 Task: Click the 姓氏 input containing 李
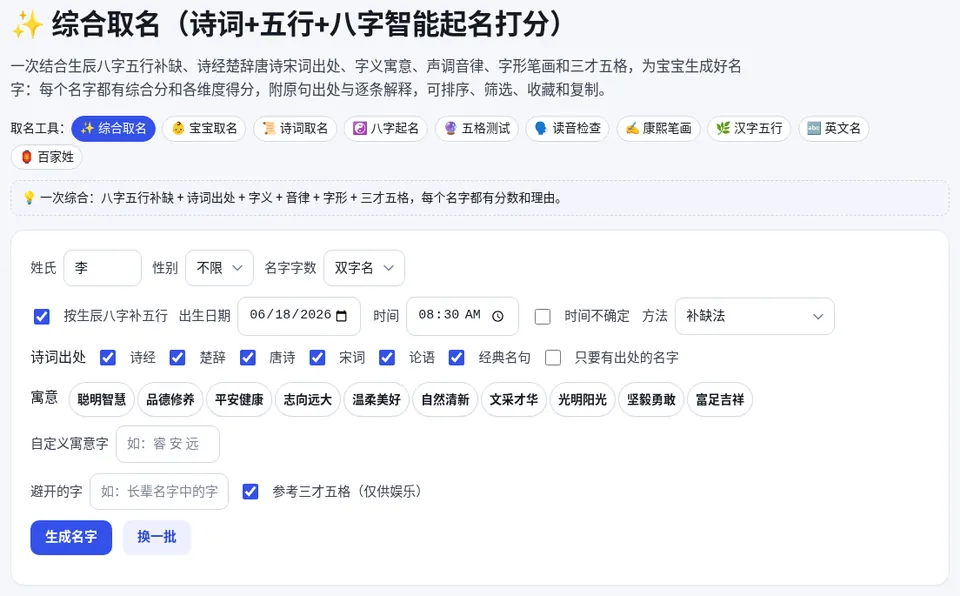point(102,268)
